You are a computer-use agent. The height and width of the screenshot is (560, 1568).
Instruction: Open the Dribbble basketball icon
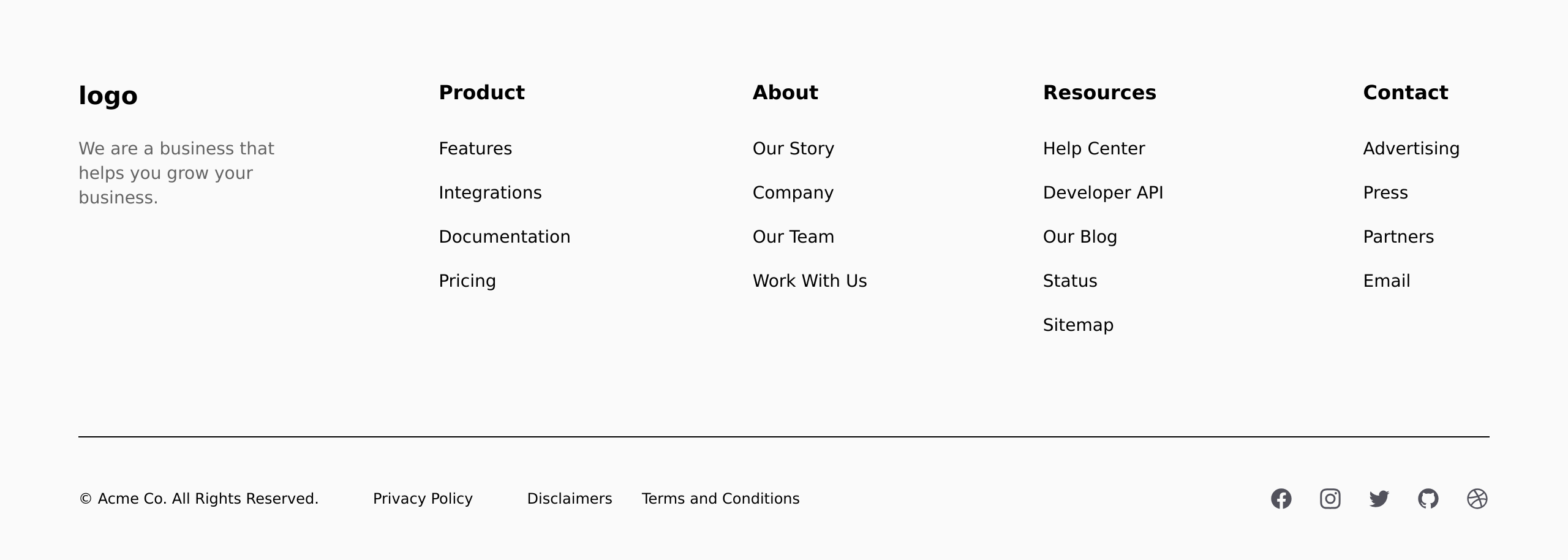1477,499
